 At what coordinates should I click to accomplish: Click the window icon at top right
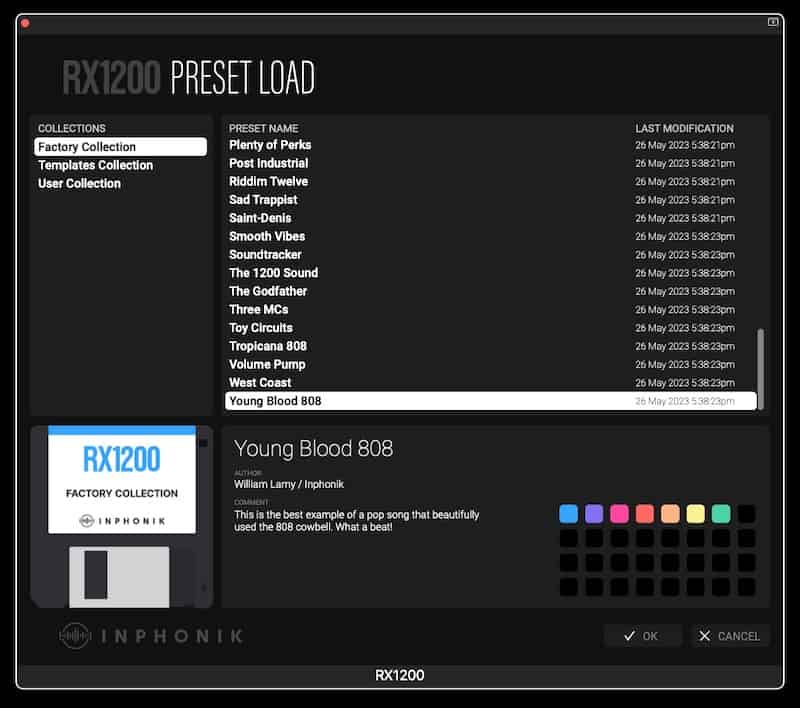773,22
